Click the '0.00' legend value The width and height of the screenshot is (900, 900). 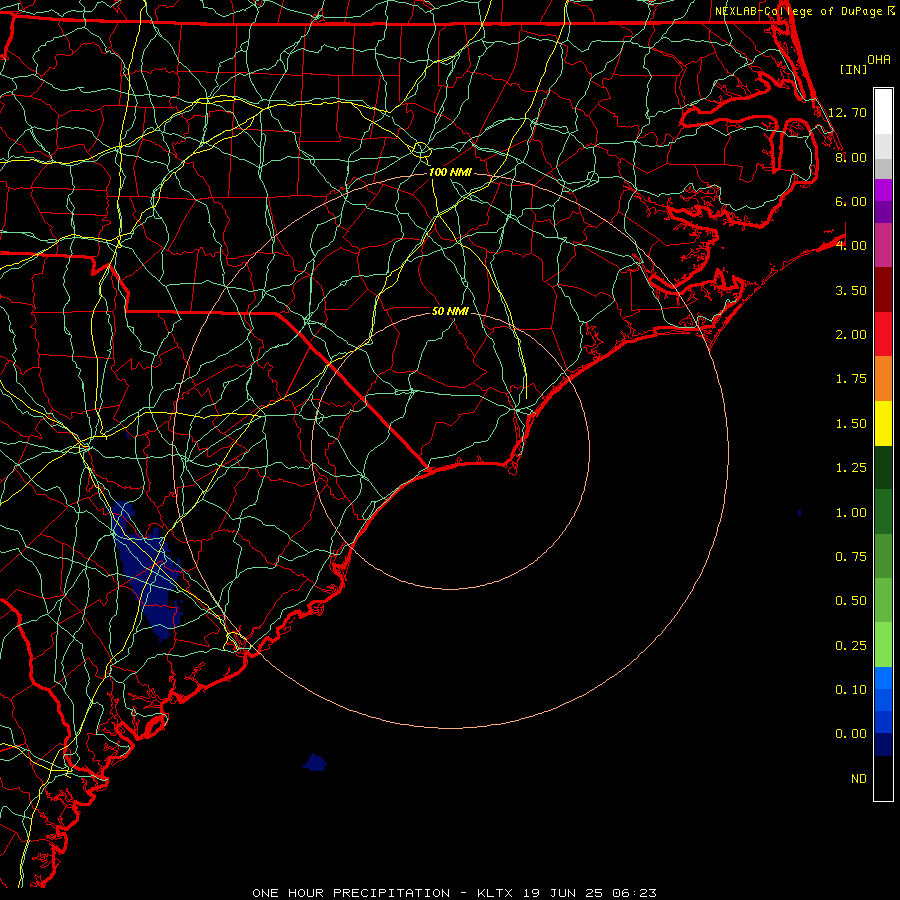coord(851,734)
